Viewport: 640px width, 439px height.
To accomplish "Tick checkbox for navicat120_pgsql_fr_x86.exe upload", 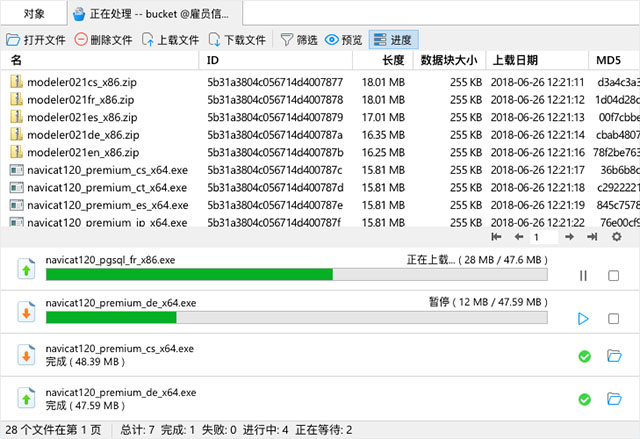I will click(x=613, y=276).
